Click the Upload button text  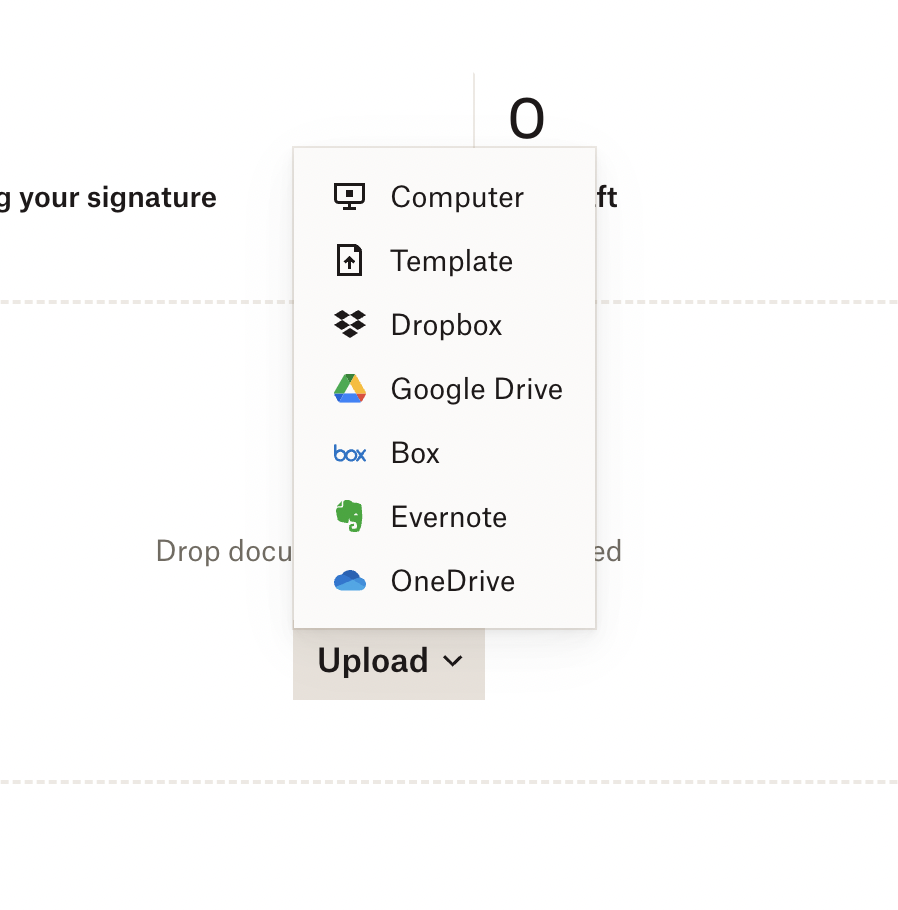click(x=373, y=661)
